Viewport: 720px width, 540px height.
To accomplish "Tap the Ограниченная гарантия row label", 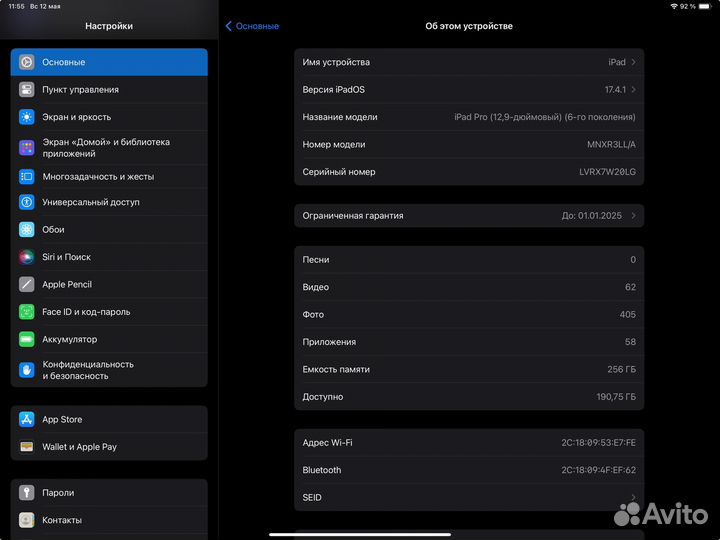I will pos(353,215).
